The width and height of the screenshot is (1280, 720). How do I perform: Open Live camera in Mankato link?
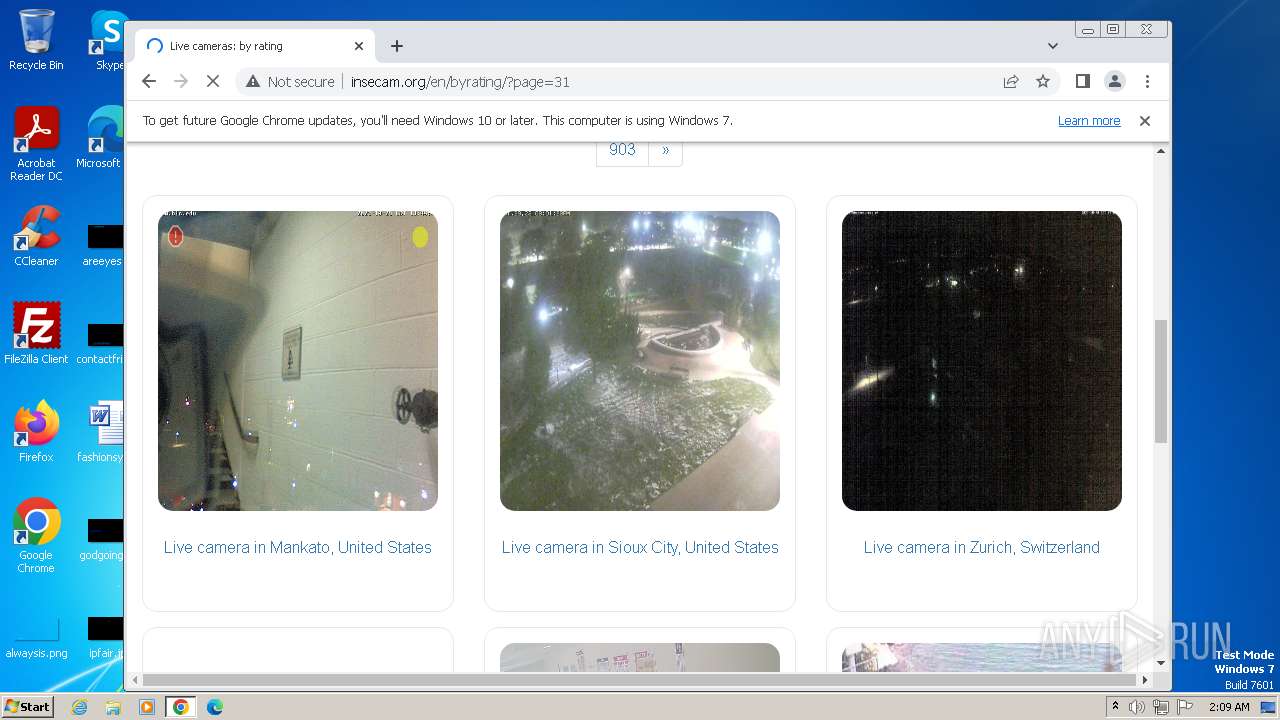tap(298, 547)
